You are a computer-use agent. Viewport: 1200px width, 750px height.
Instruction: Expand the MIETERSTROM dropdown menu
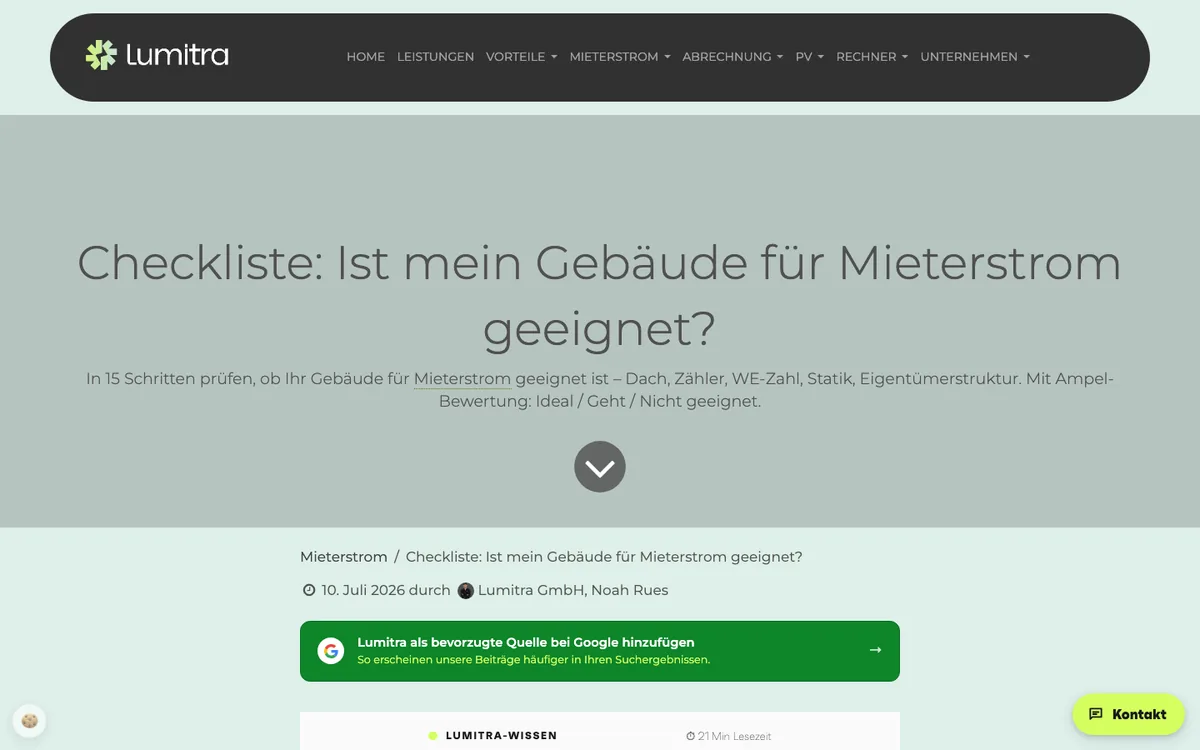tap(620, 57)
